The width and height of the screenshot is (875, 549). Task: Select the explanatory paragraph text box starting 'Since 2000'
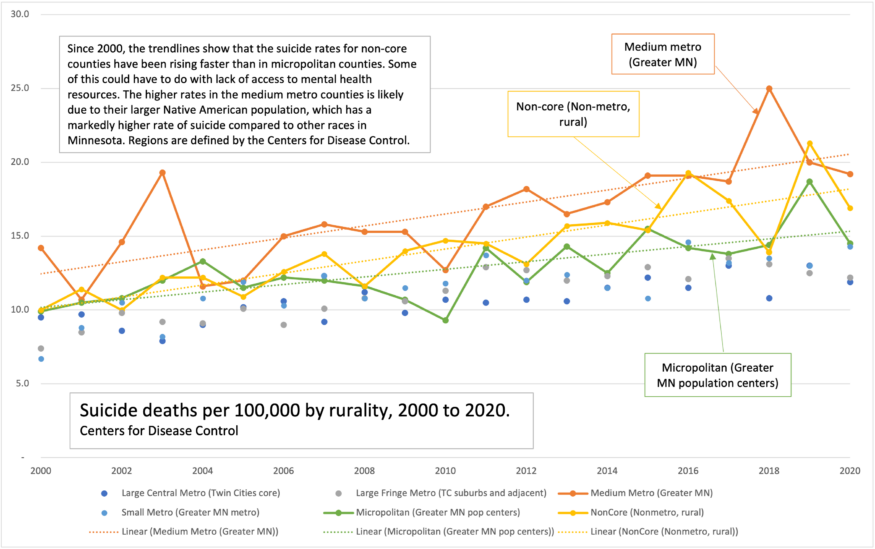(245, 94)
